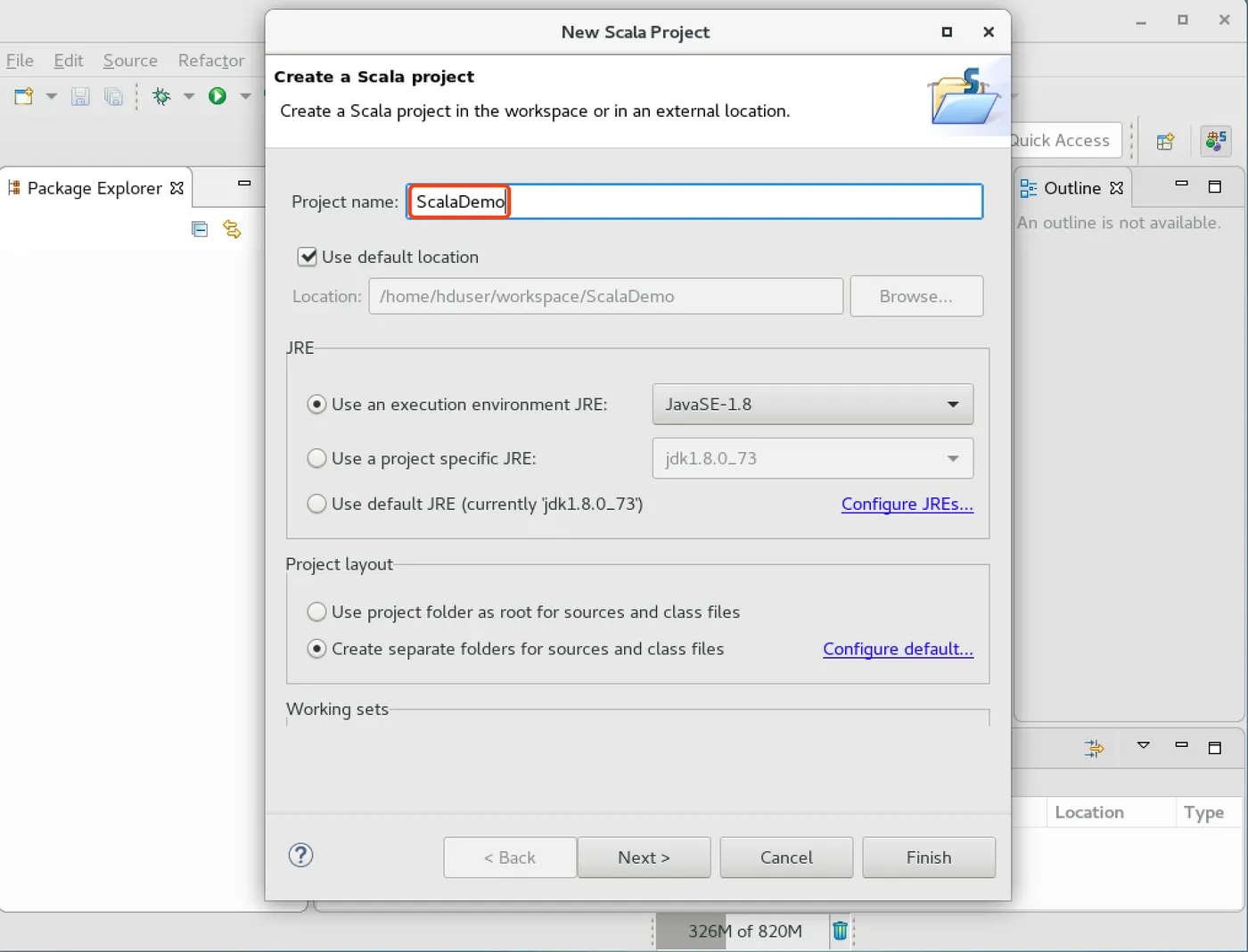Click Collapse All in Package Explorer
The image size is (1248, 952).
click(x=200, y=229)
